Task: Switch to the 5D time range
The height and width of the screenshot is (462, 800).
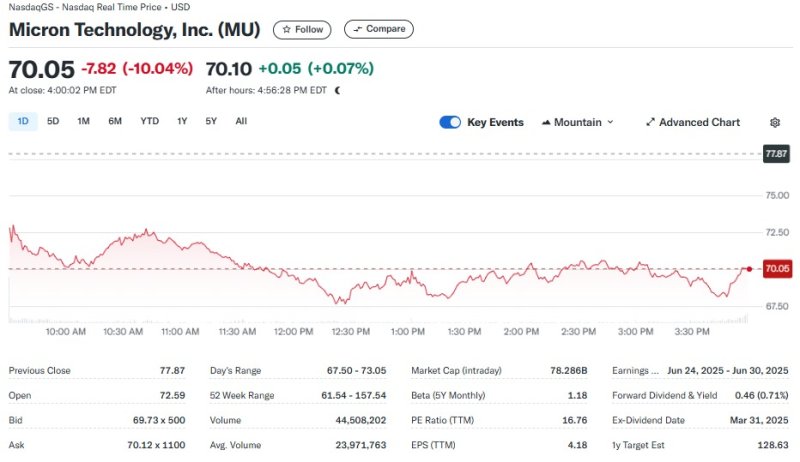Action: tap(53, 121)
